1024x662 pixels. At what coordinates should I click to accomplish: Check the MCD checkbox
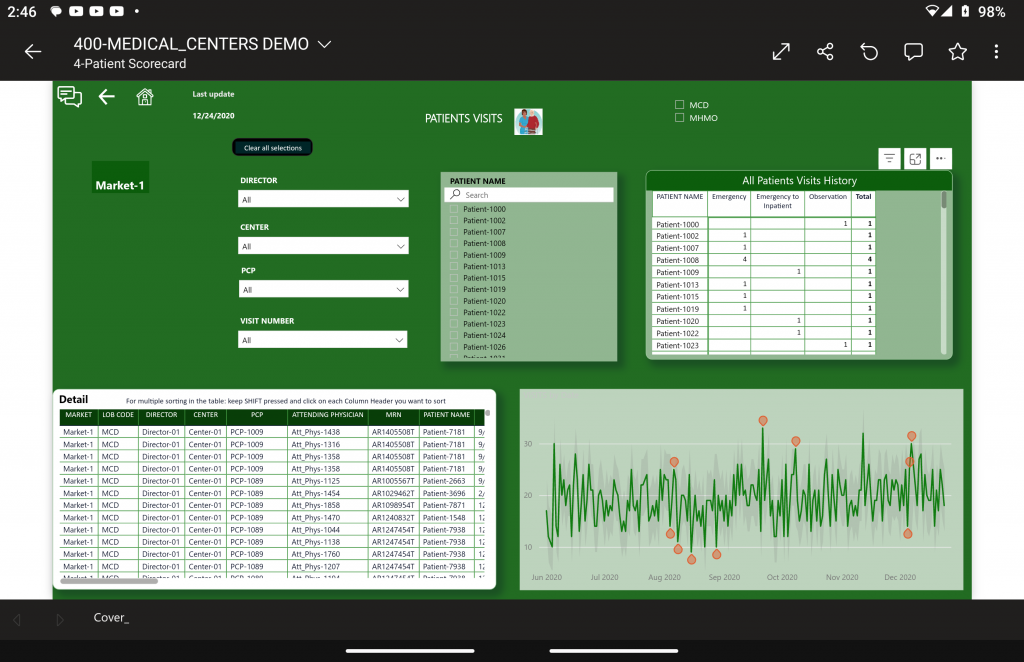coord(680,105)
